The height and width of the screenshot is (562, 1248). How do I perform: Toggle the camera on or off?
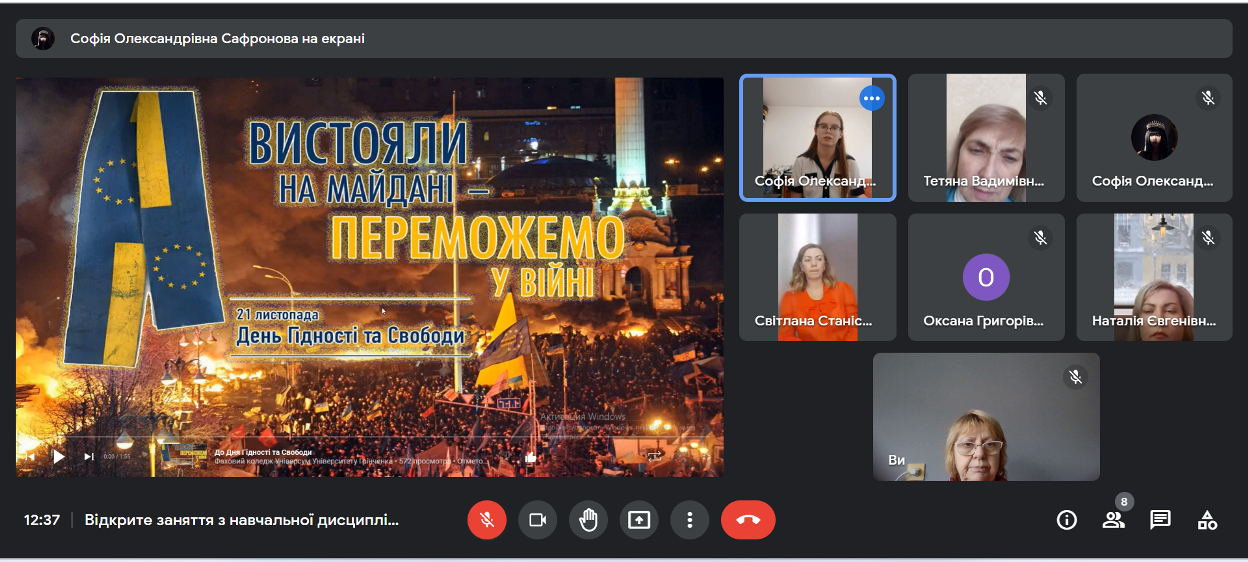pyautogui.click(x=537, y=520)
